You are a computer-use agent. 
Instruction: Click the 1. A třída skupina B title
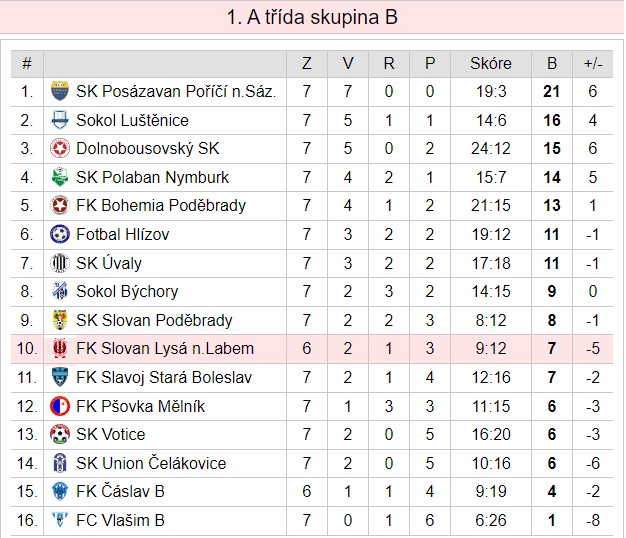point(312,17)
